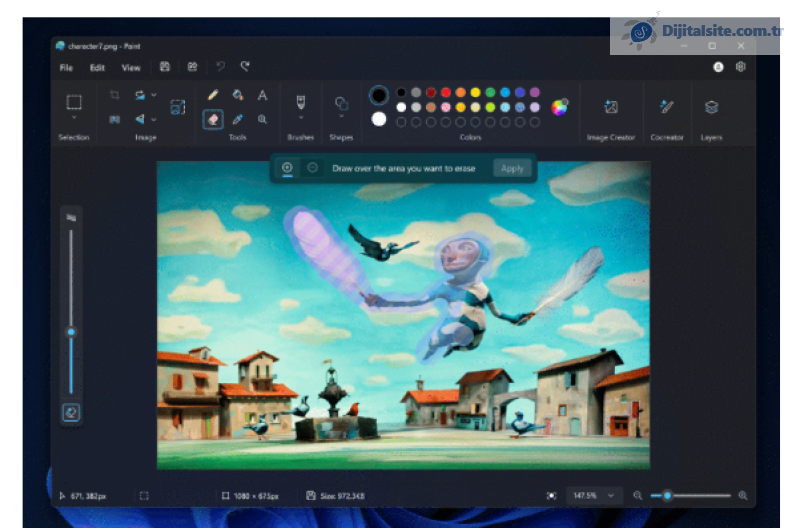Screen dimensions: 800x532
Task: Toggle the button below eraser size slider
Action: click(71, 412)
